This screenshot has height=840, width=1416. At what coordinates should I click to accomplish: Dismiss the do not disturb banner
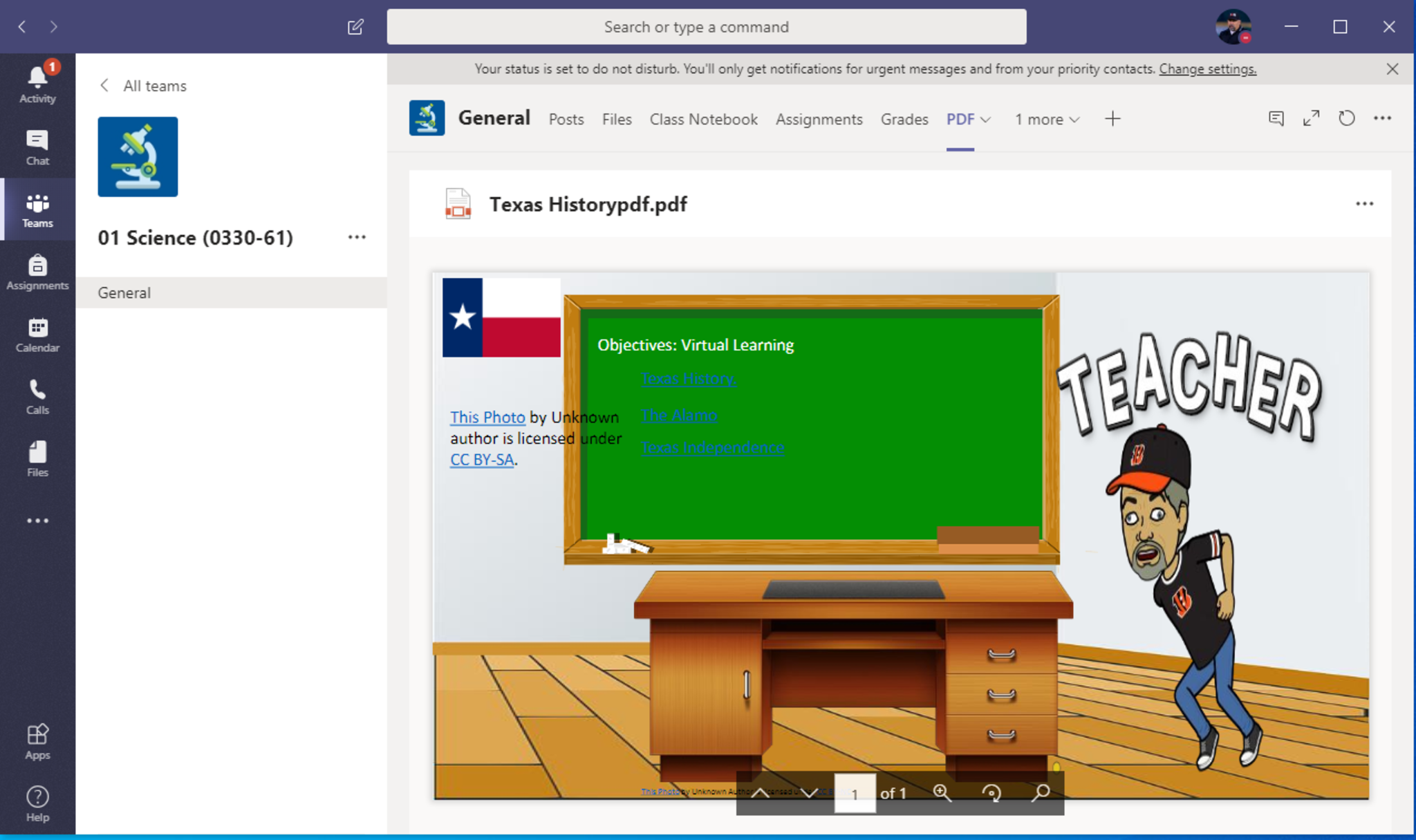pyautogui.click(x=1392, y=69)
